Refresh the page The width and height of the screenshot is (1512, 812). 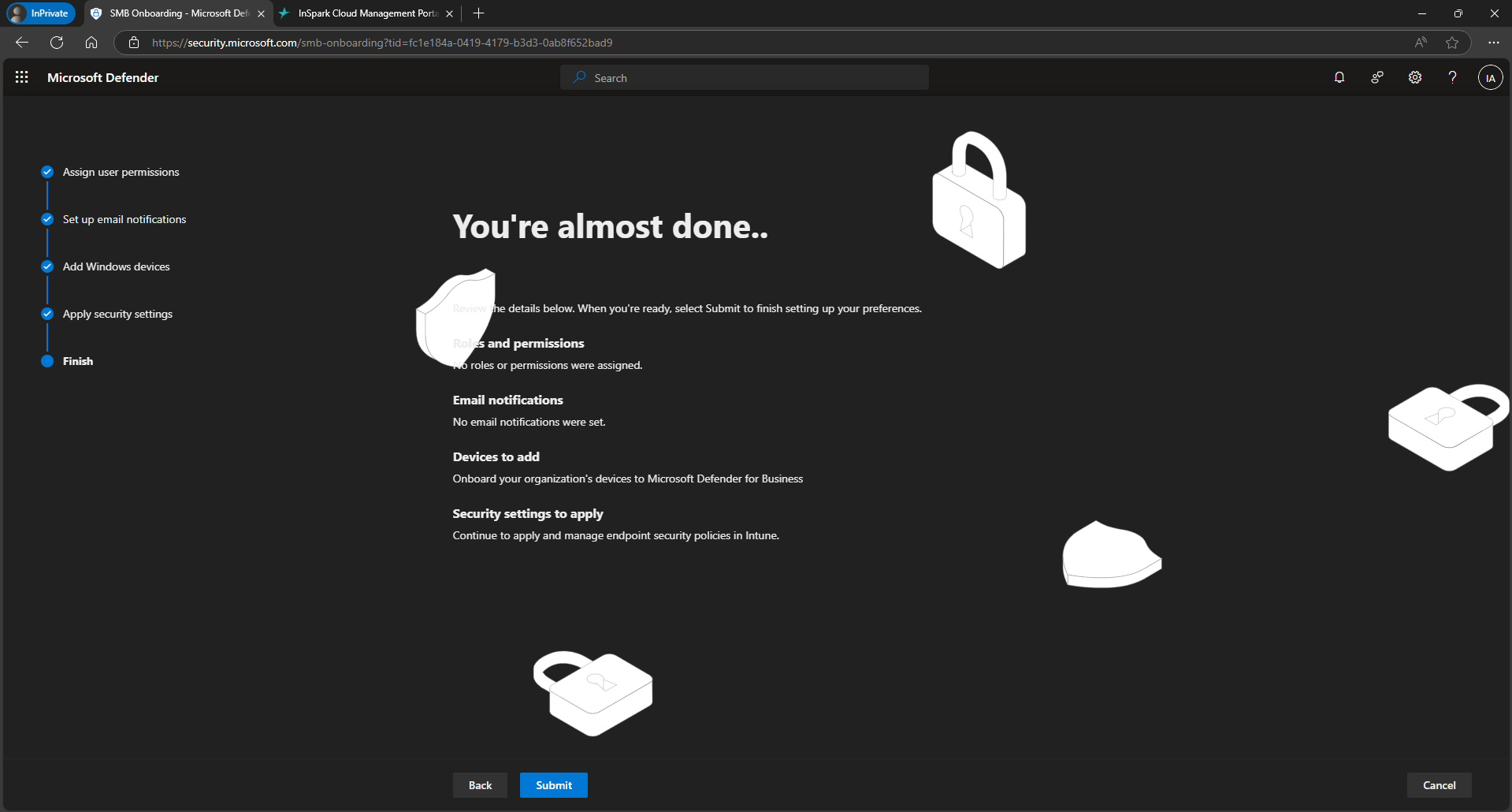pos(57,43)
